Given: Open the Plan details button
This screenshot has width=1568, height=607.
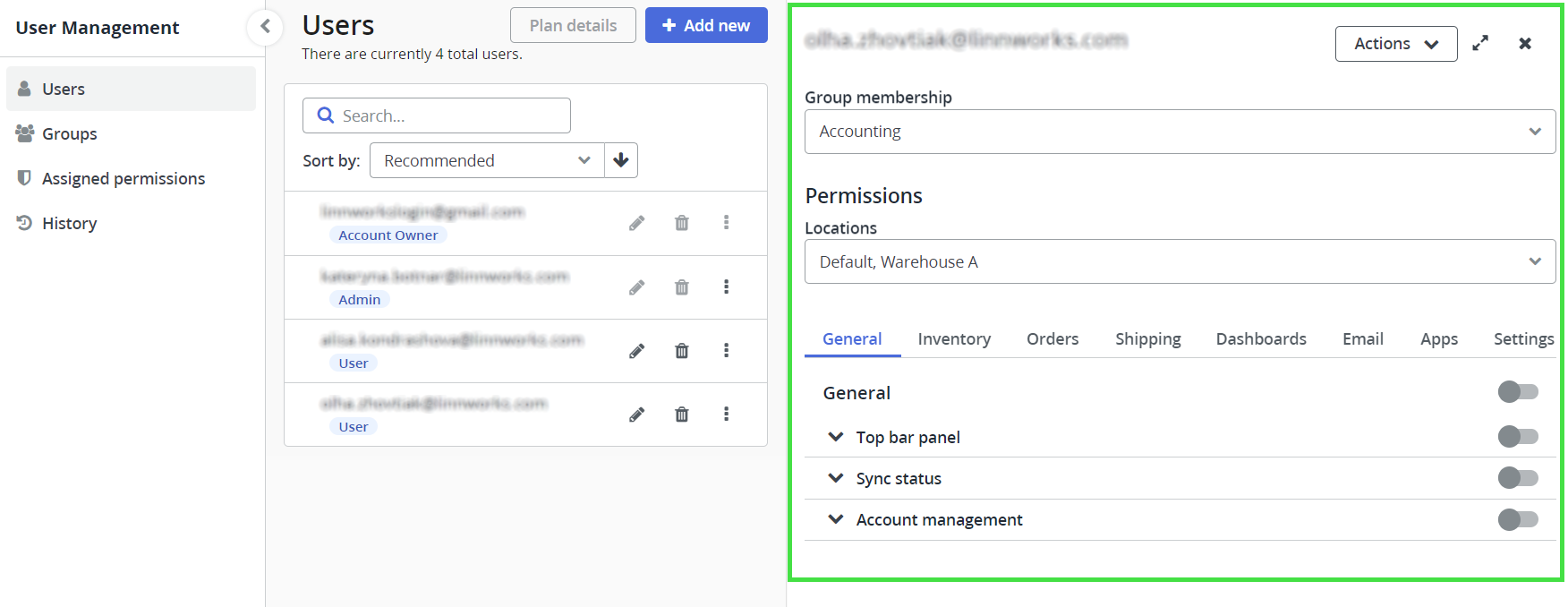Looking at the screenshot, I should (x=573, y=25).
